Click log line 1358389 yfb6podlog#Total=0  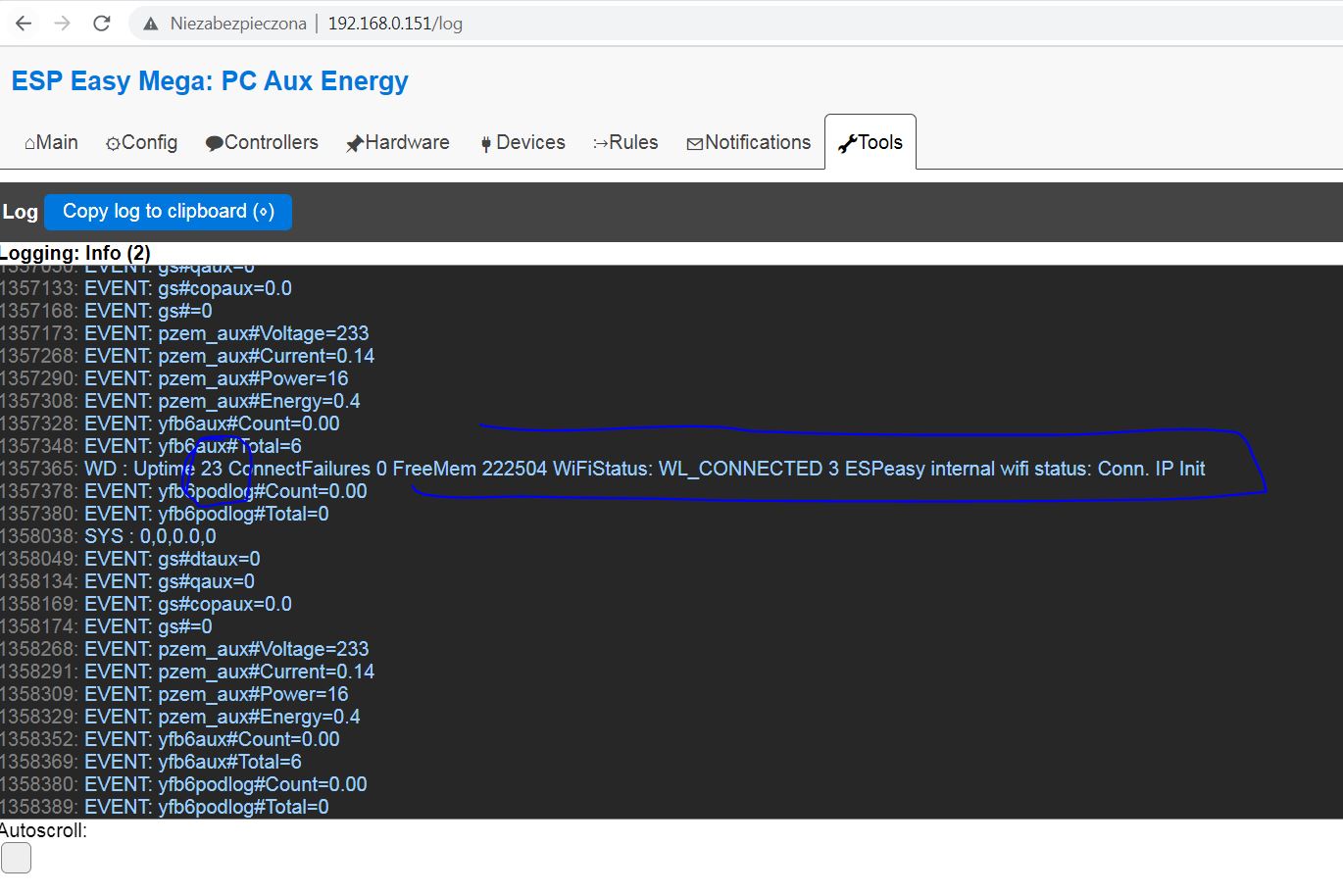pos(165,807)
